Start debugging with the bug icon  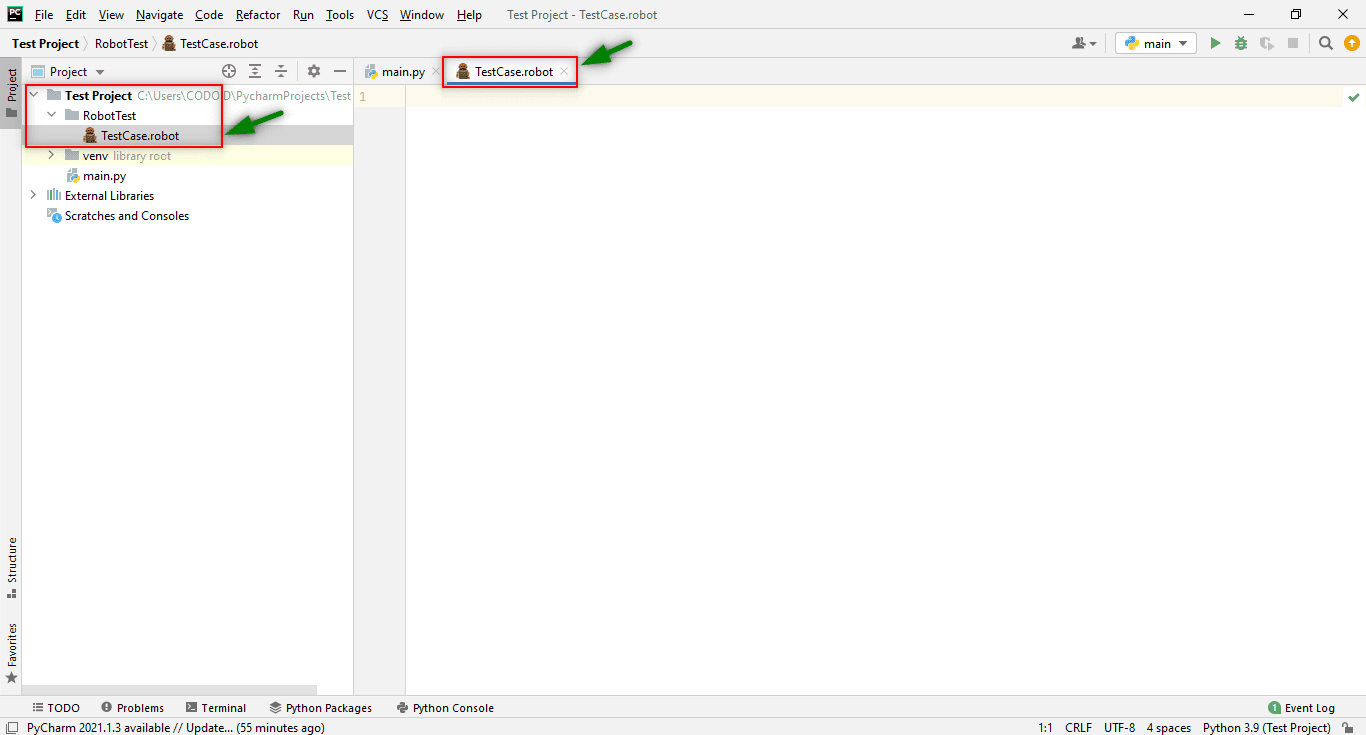click(1240, 43)
